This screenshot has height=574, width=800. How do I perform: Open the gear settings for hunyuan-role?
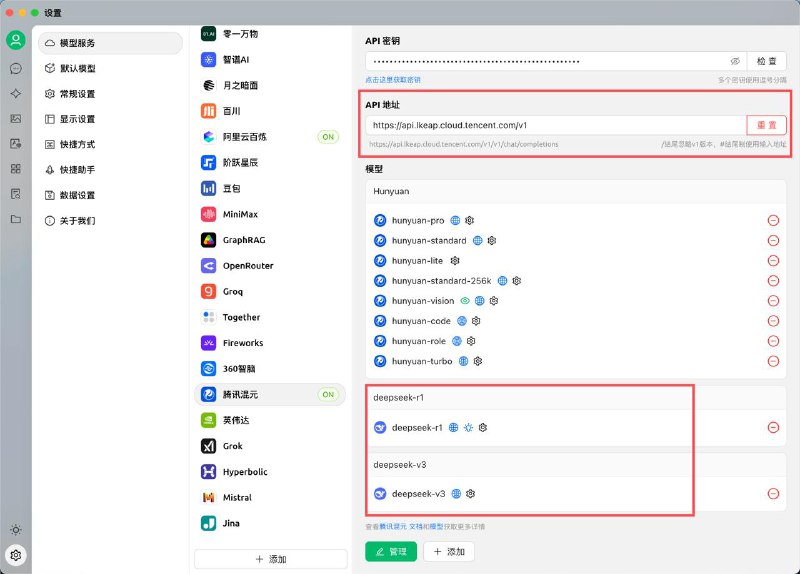point(471,341)
